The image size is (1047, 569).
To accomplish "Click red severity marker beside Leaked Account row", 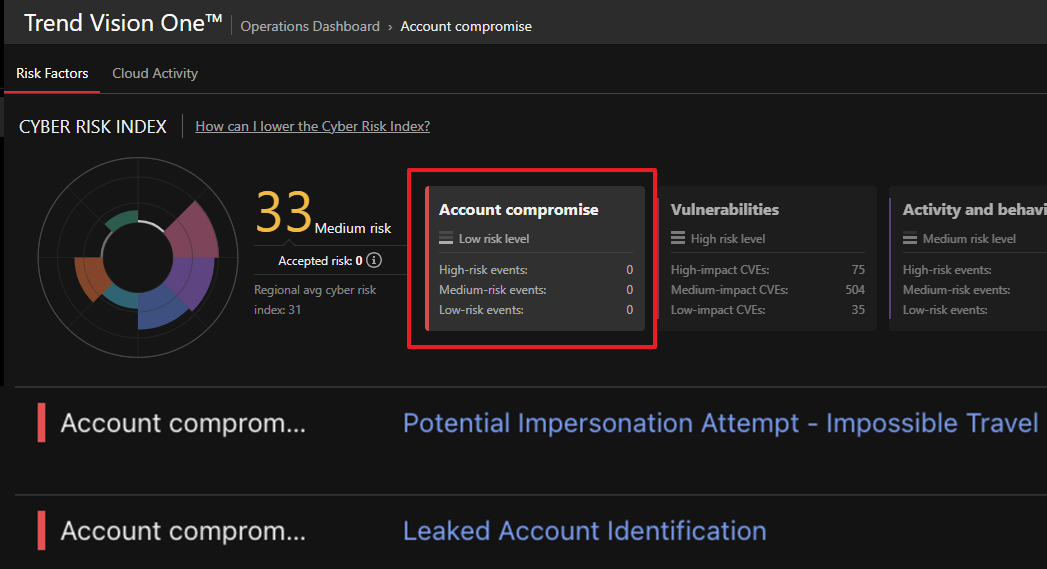I will [x=41, y=531].
